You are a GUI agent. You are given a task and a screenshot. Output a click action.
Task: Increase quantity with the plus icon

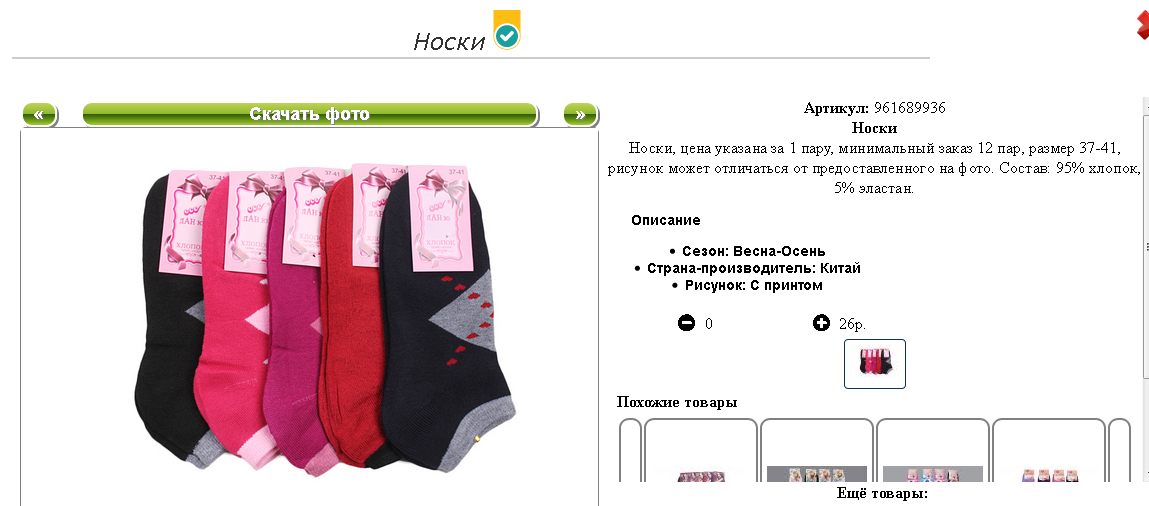[x=821, y=323]
